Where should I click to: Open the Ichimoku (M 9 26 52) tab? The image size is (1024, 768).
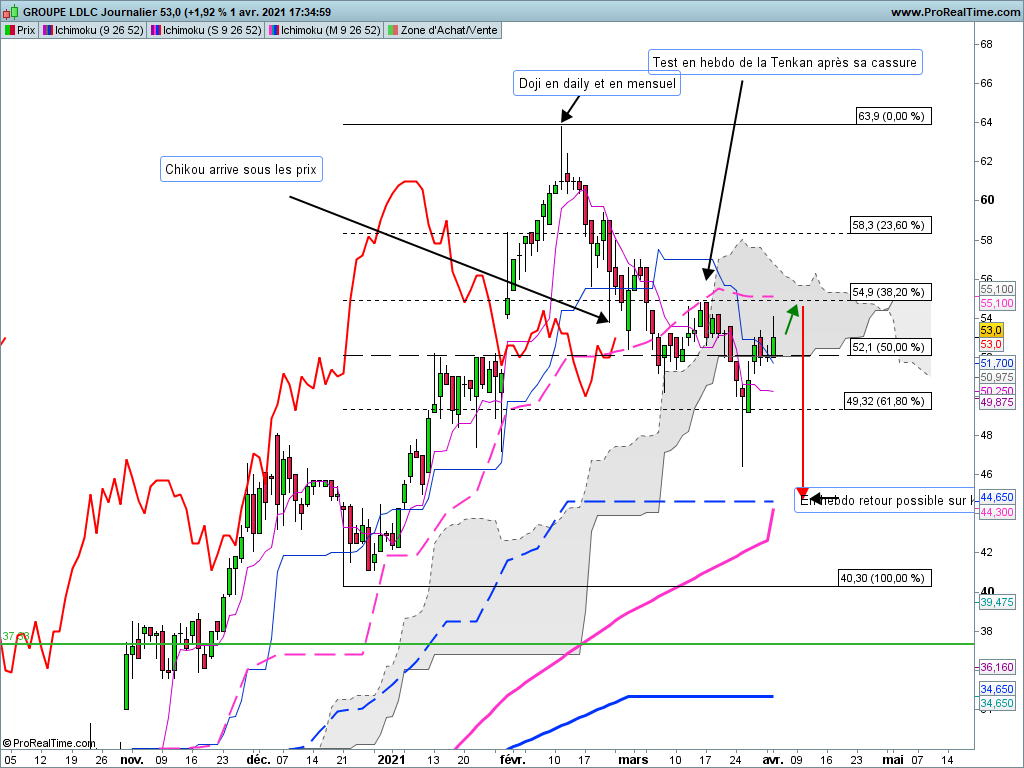point(325,30)
